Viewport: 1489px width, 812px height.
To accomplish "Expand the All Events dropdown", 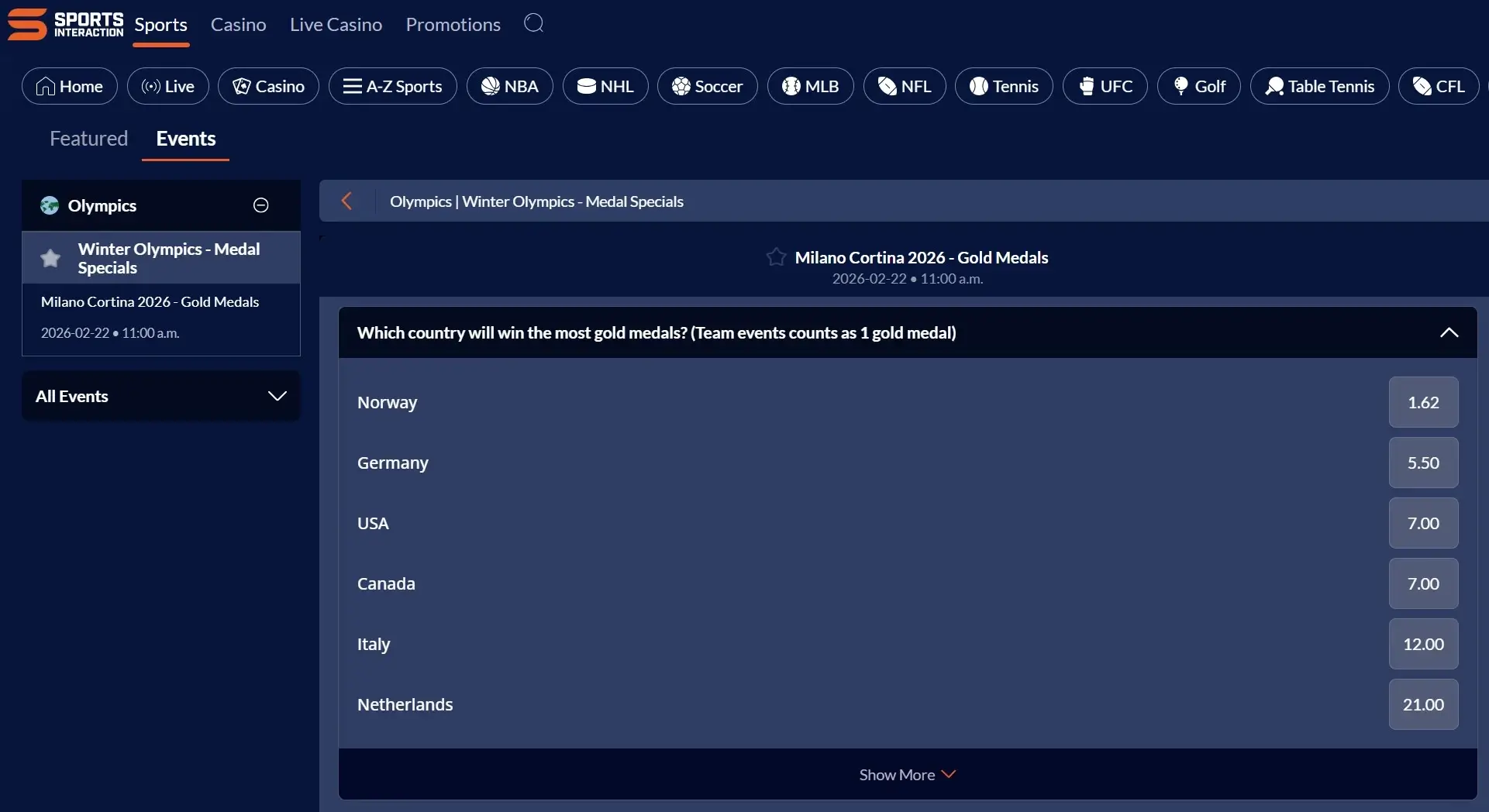I will 277,396.
